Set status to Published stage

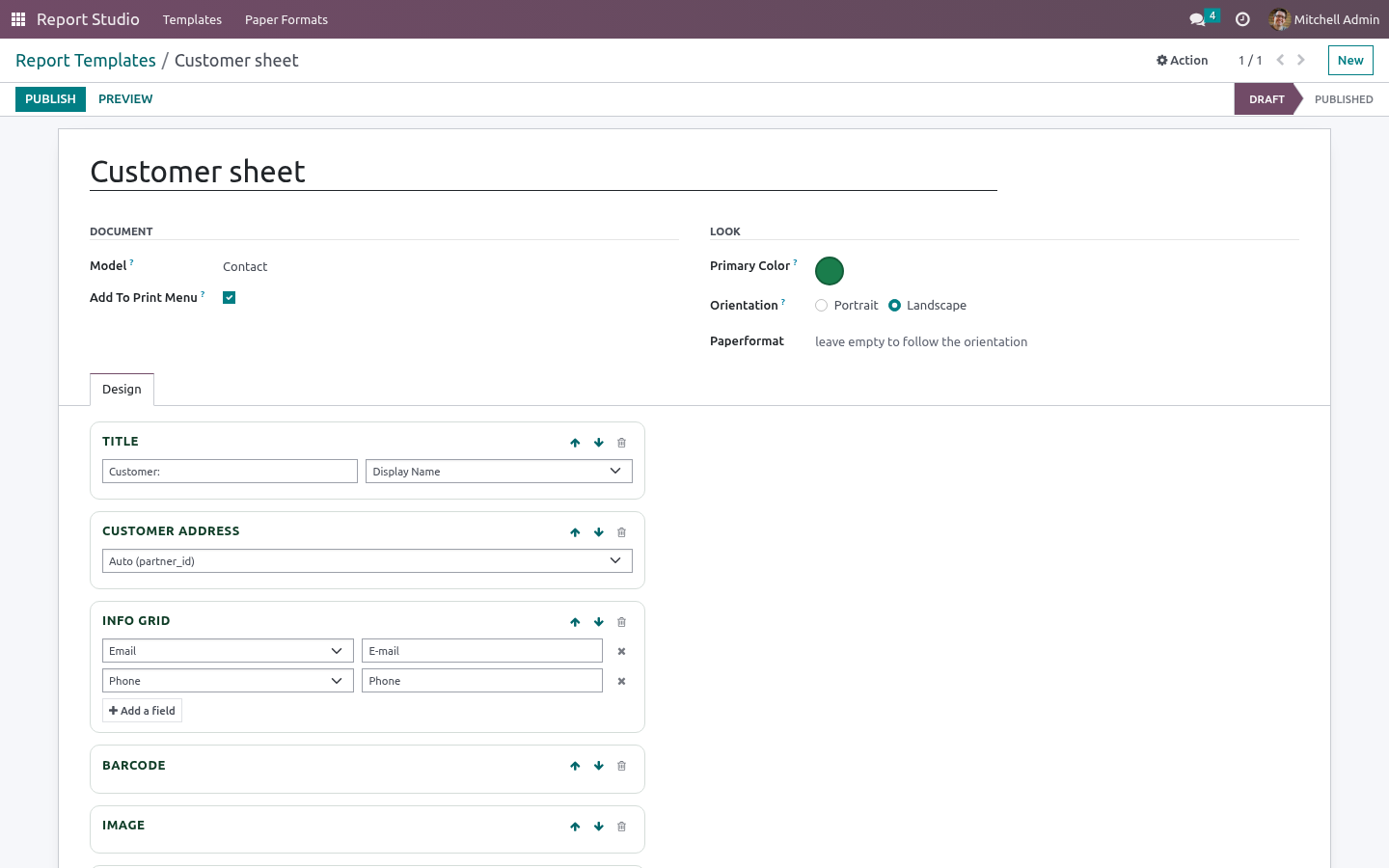pyautogui.click(x=1343, y=99)
